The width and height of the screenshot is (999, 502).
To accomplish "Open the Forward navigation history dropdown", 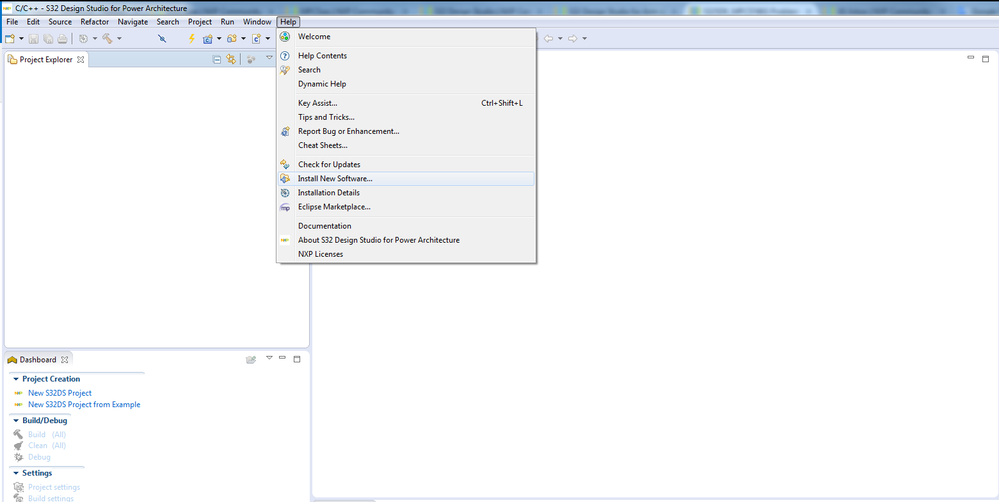I will click(584, 39).
